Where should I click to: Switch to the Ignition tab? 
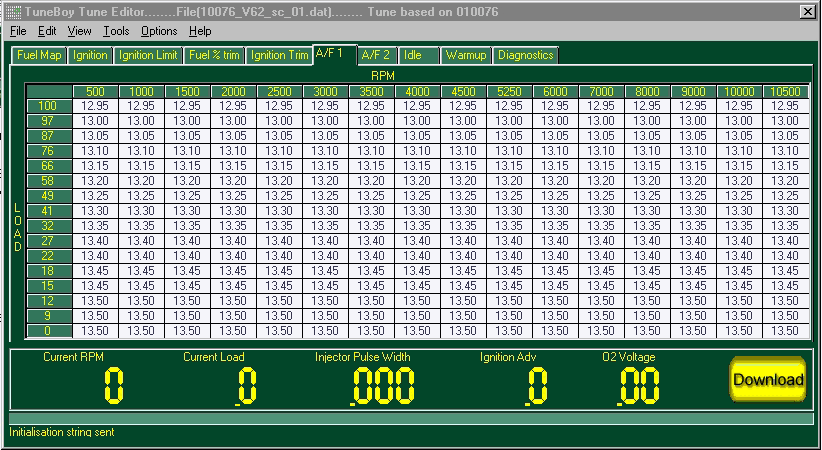[x=90, y=55]
